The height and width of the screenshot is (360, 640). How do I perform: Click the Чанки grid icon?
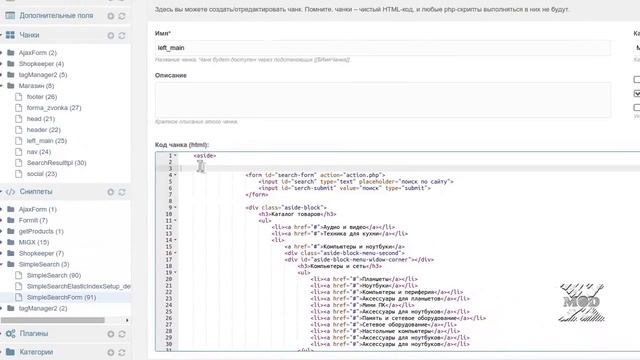[x=10, y=35]
